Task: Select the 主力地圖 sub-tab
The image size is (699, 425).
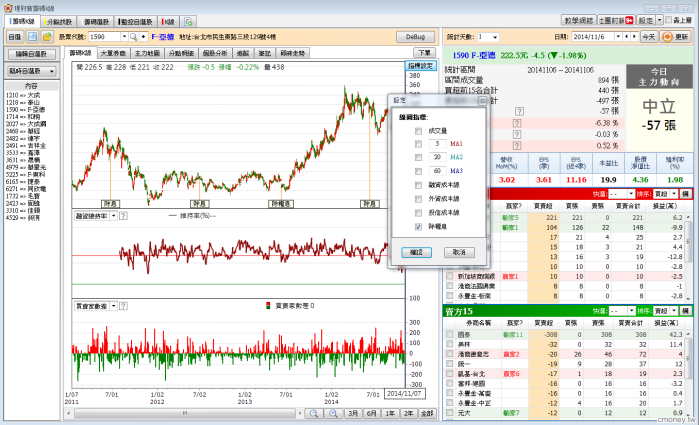Action: 147,52
